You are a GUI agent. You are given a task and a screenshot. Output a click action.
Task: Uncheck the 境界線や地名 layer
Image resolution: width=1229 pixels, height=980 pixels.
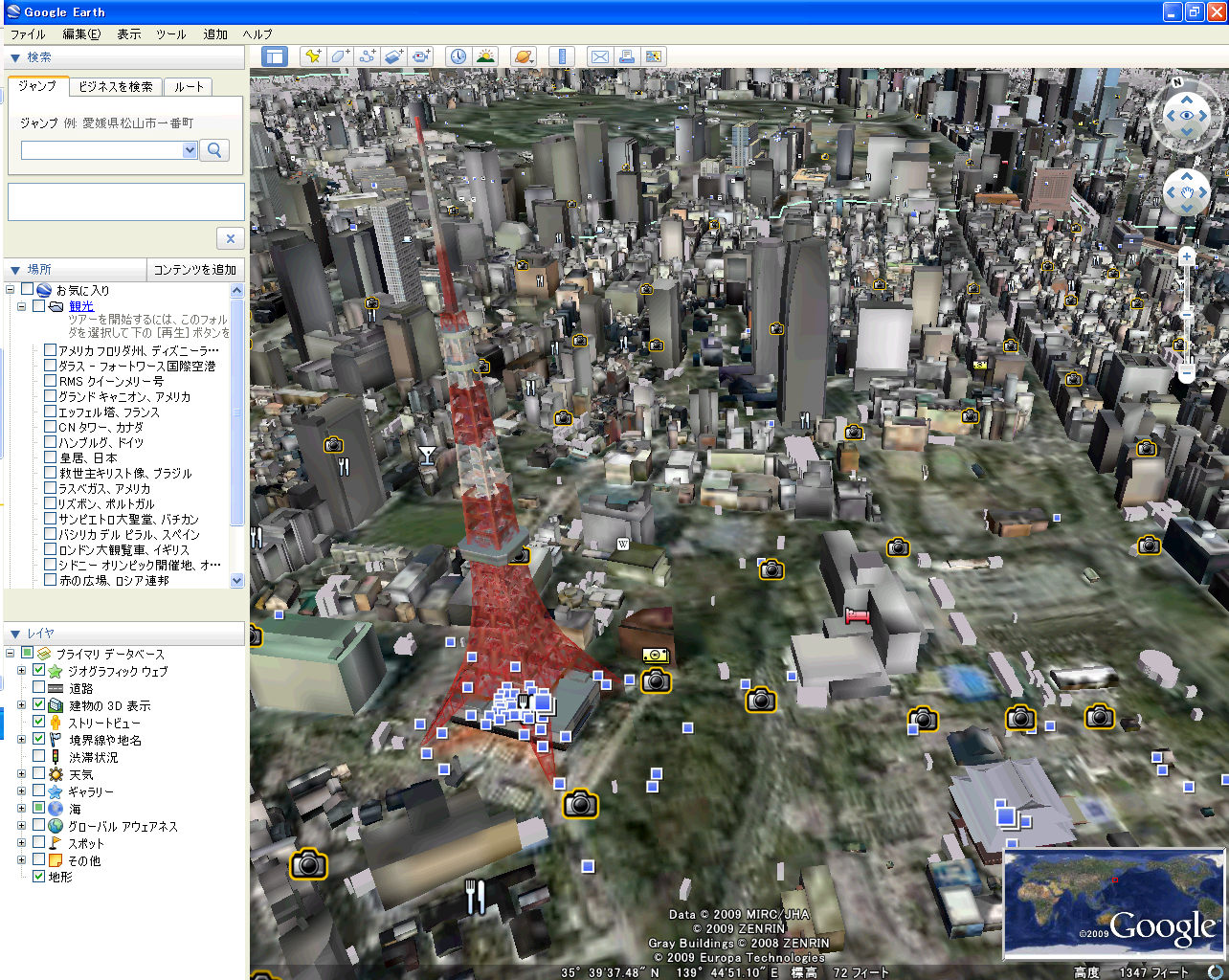(38, 740)
